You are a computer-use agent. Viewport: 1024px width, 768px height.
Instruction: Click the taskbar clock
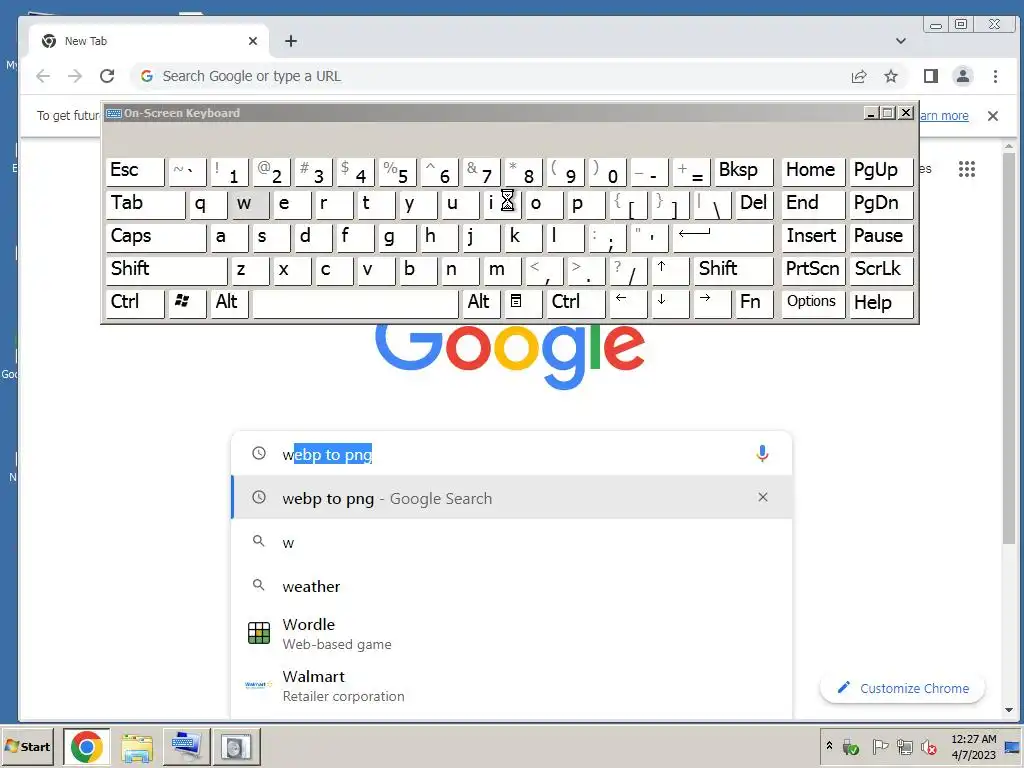pyautogui.click(x=973, y=746)
